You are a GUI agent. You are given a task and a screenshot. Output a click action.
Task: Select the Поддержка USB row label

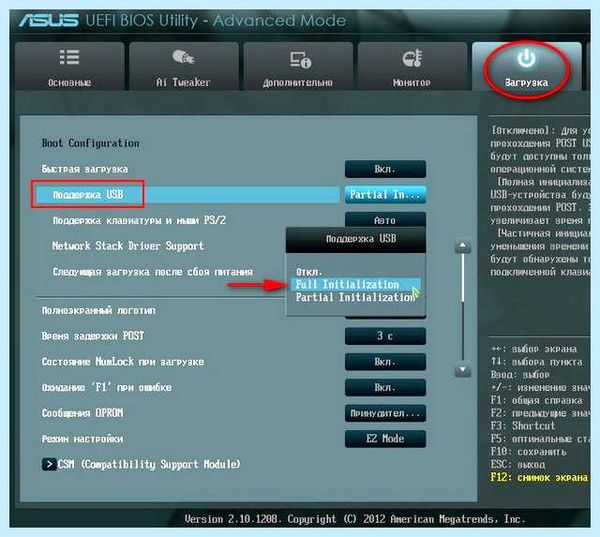88,195
